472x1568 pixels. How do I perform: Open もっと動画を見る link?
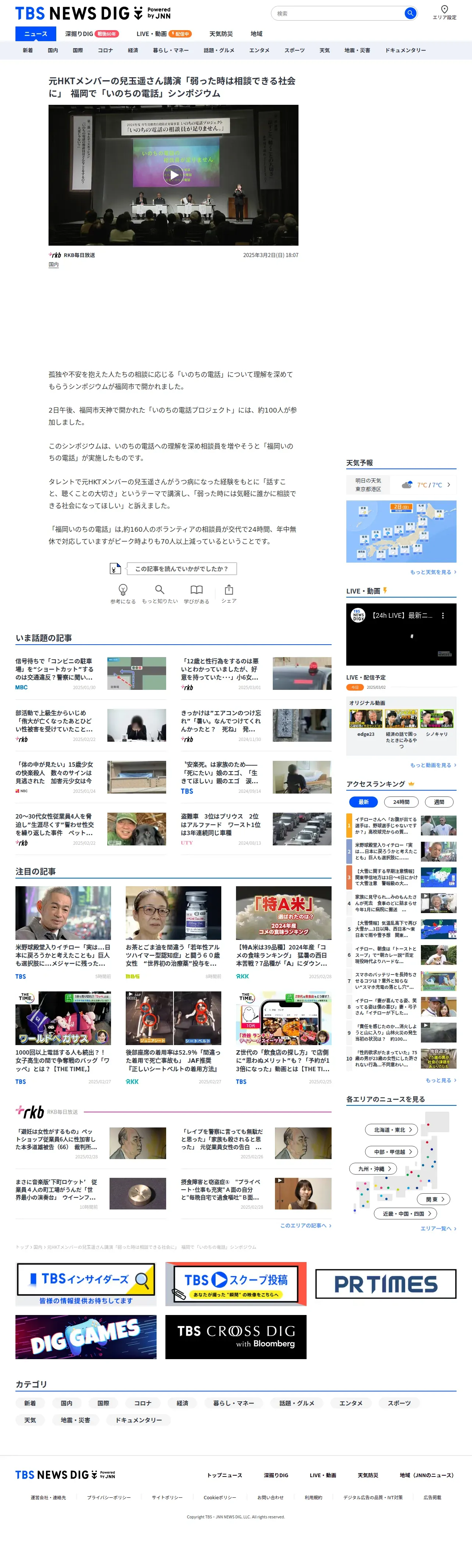[x=433, y=765]
